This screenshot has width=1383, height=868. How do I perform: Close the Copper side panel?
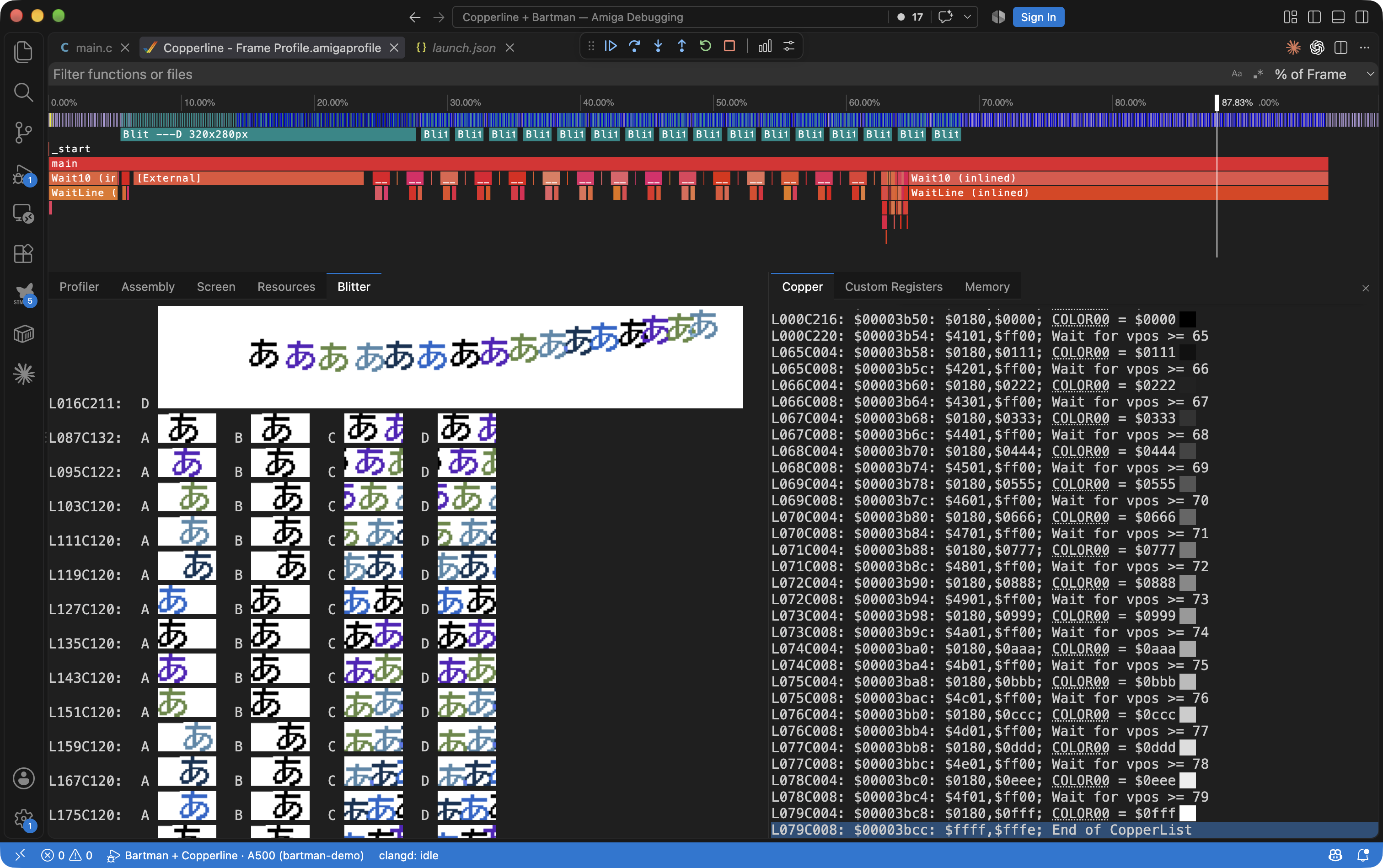[1365, 288]
